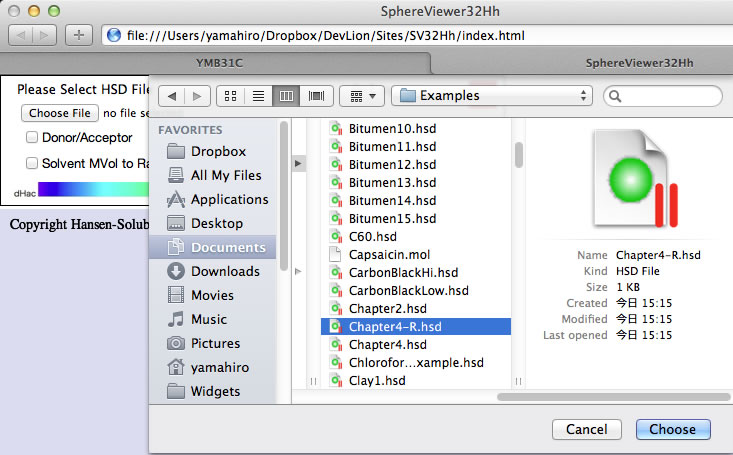Click the globe icon in address bar
The image size is (733, 455).
pyautogui.click(x=114, y=35)
